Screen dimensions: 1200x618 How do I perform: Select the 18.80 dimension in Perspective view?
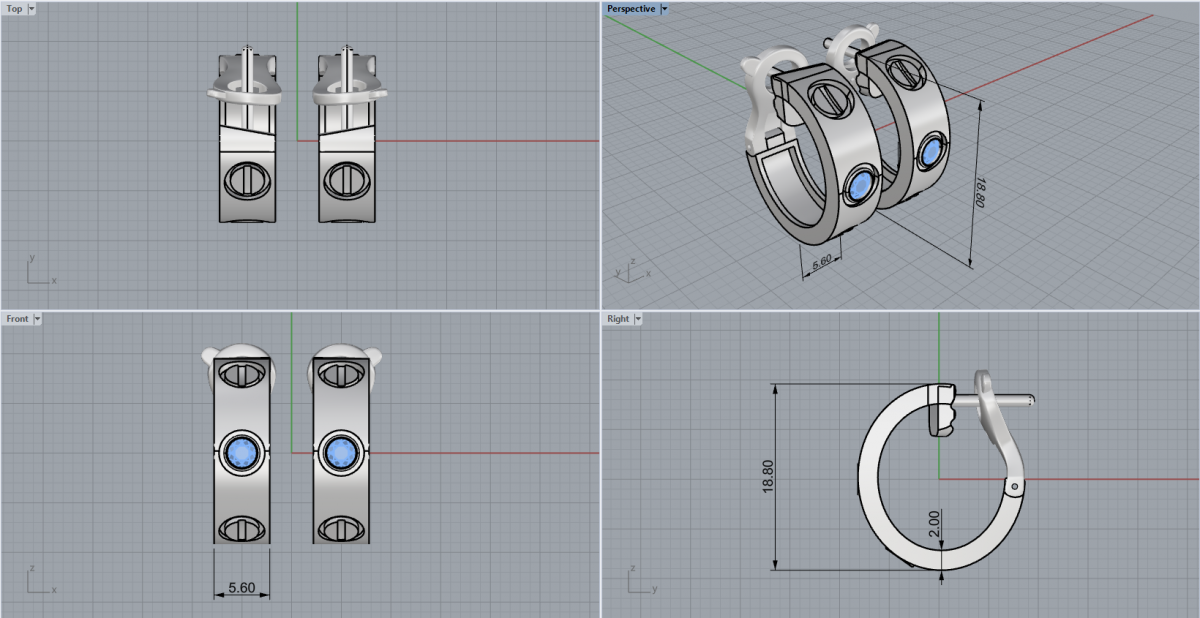tap(980, 192)
